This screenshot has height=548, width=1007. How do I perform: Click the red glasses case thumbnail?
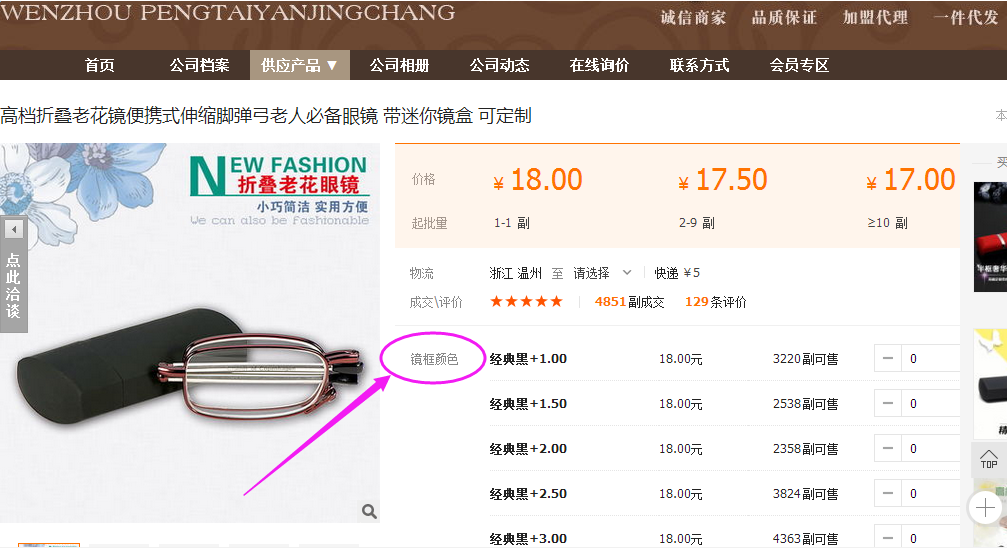[990, 237]
